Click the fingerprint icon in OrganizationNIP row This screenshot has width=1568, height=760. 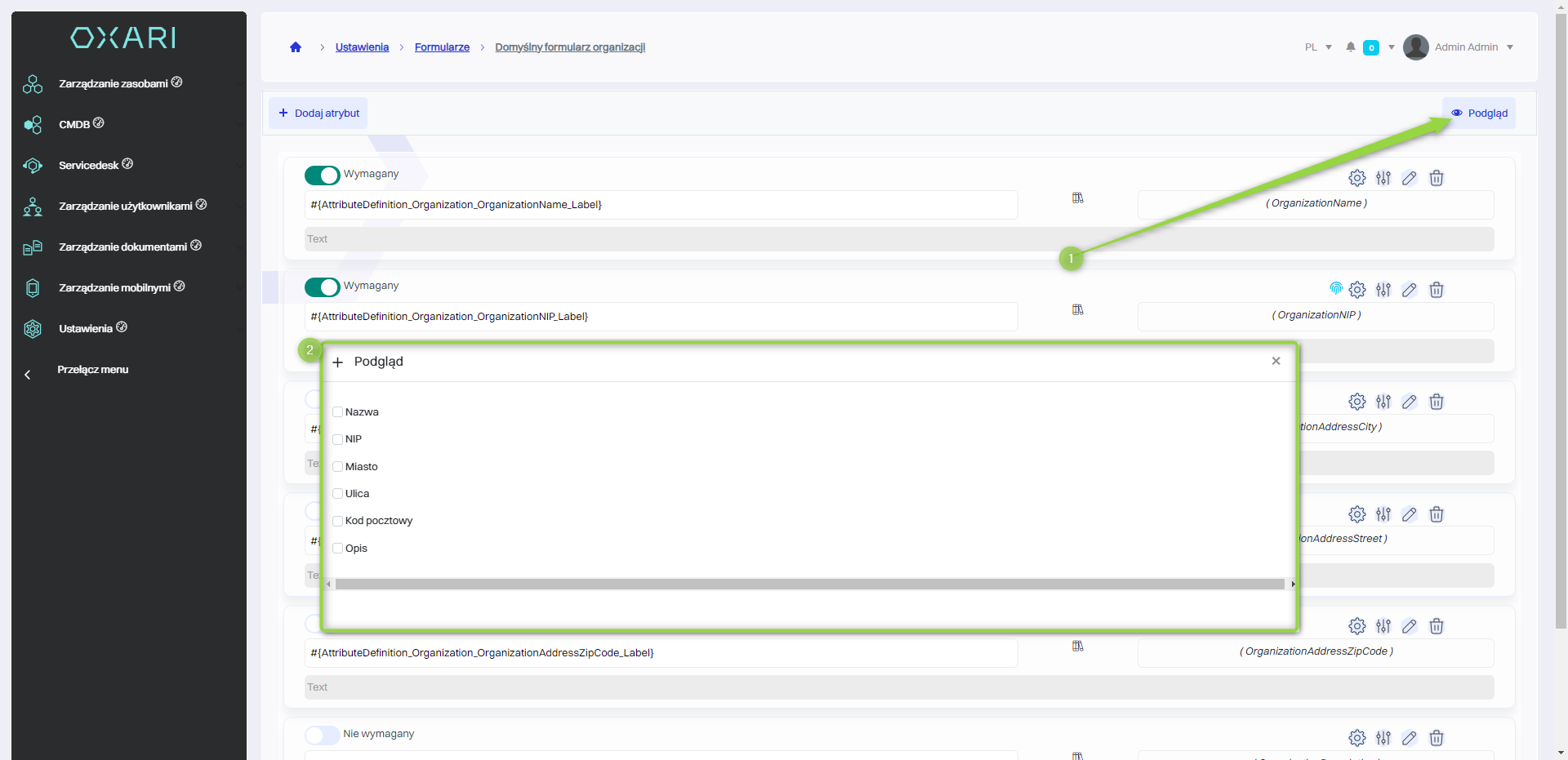pos(1336,288)
